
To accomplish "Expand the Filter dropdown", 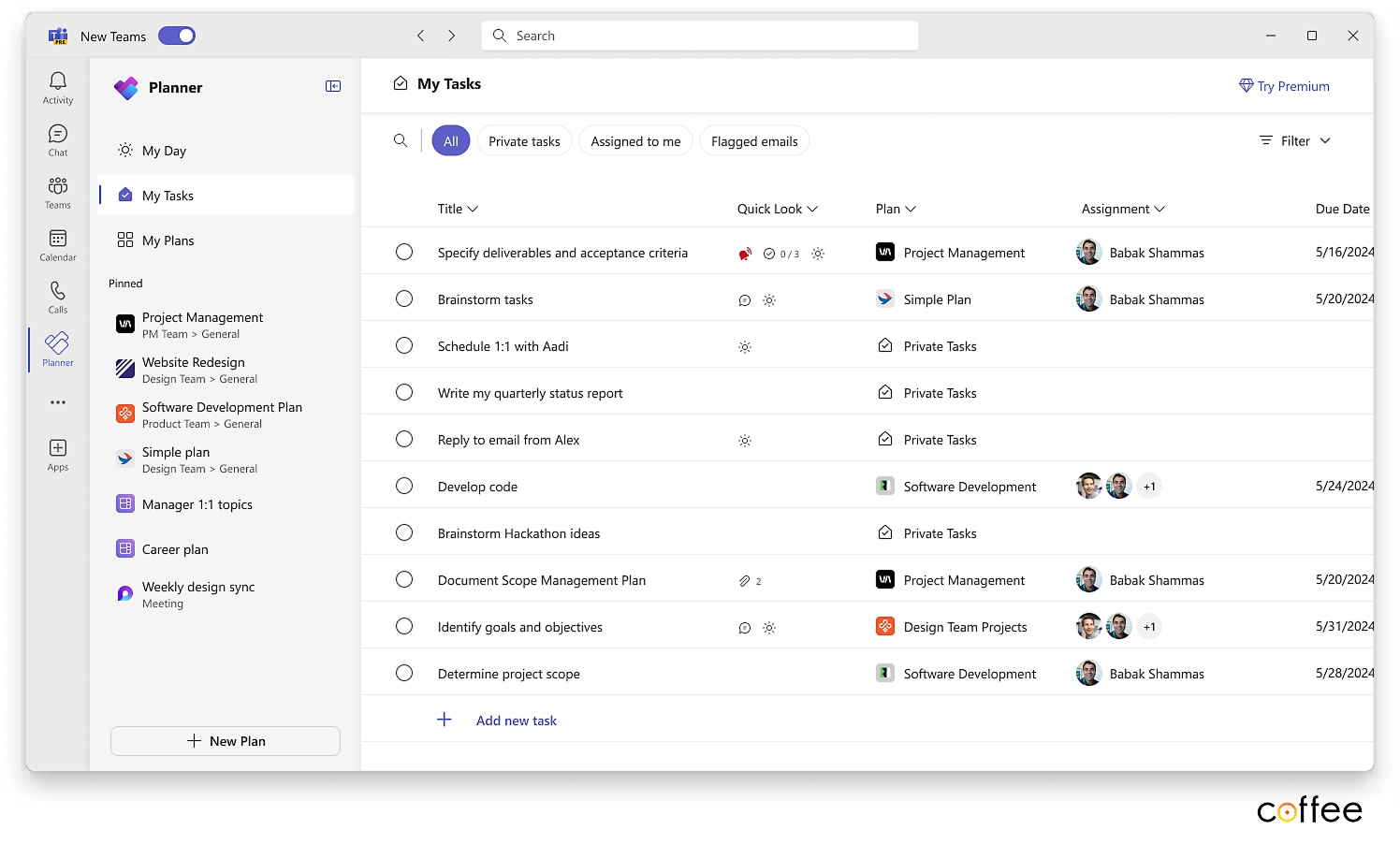I will [1295, 140].
